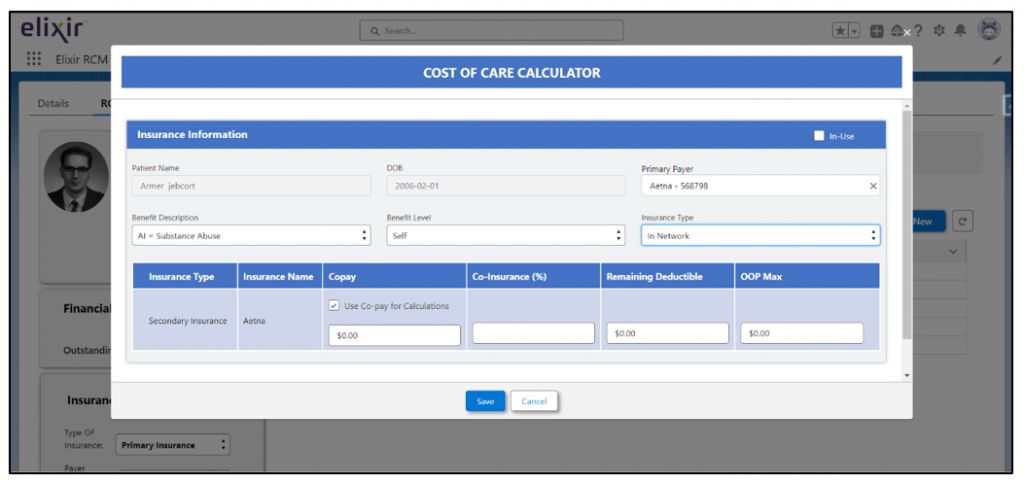
Task: Enable the In-Use checkbox
Action: (x=818, y=135)
